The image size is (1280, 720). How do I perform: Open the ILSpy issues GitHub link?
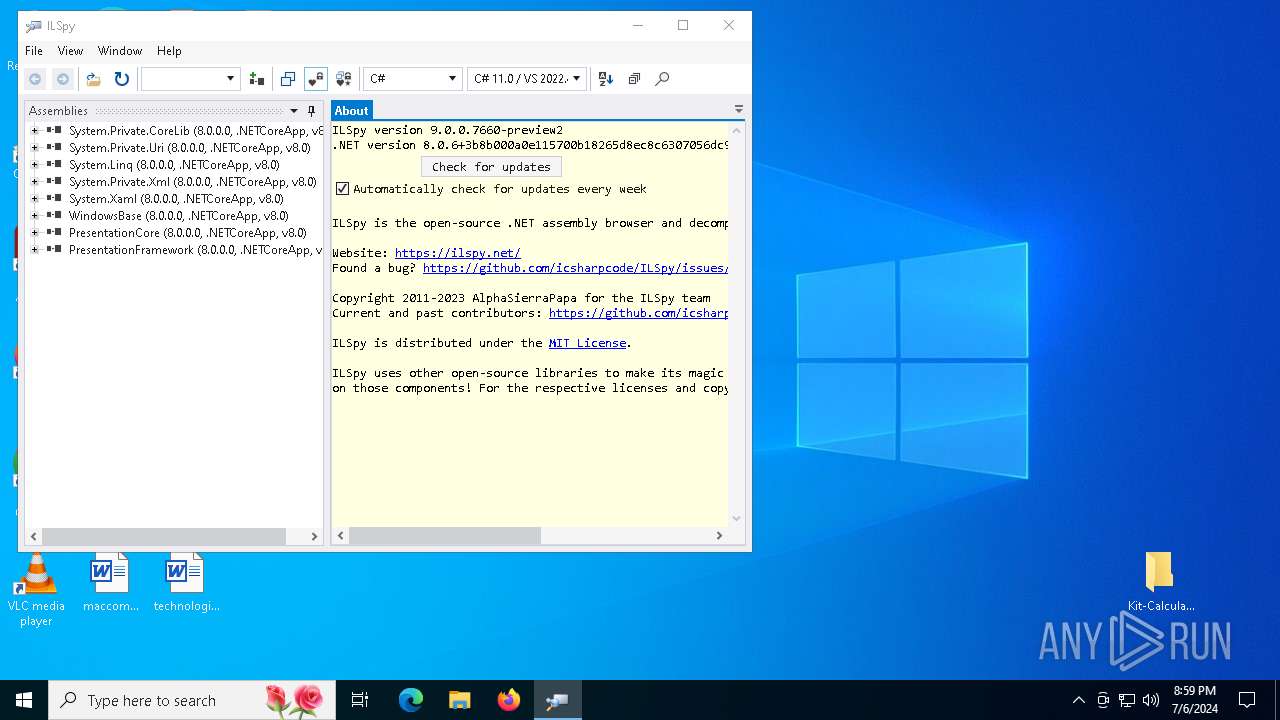click(x=575, y=268)
